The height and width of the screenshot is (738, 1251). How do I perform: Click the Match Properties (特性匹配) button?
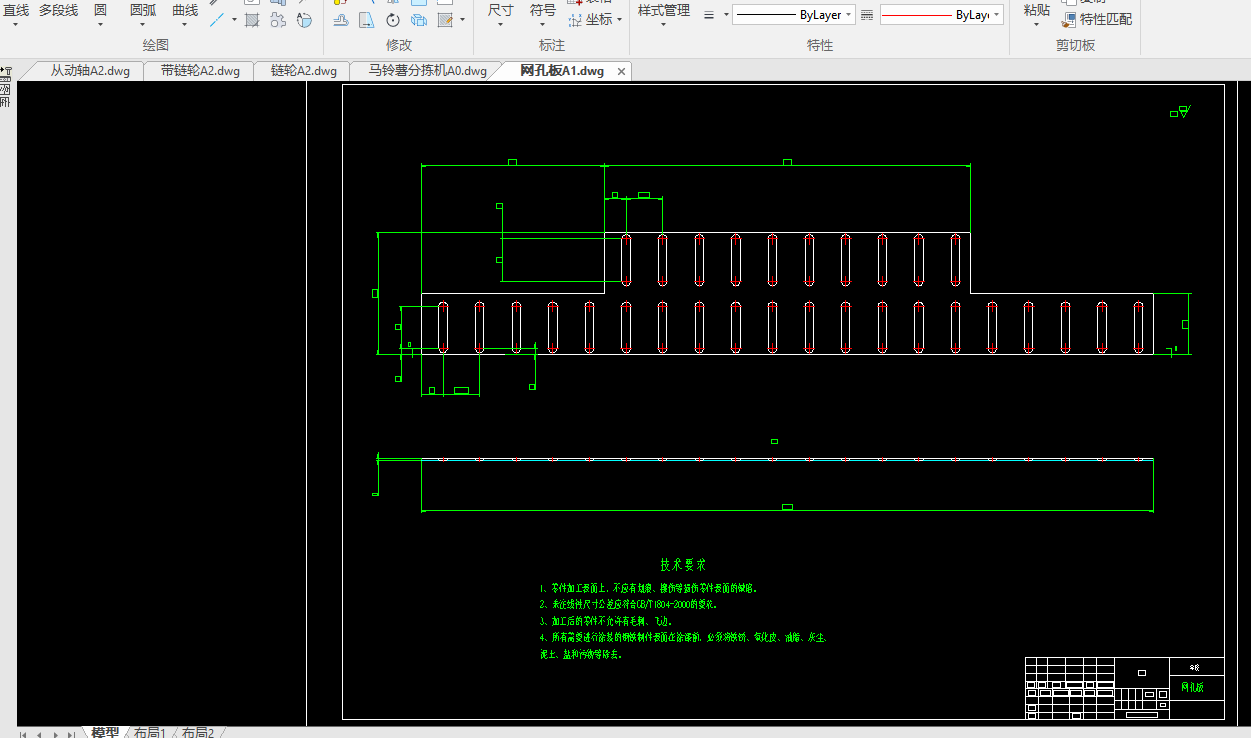coord(1097,19)
